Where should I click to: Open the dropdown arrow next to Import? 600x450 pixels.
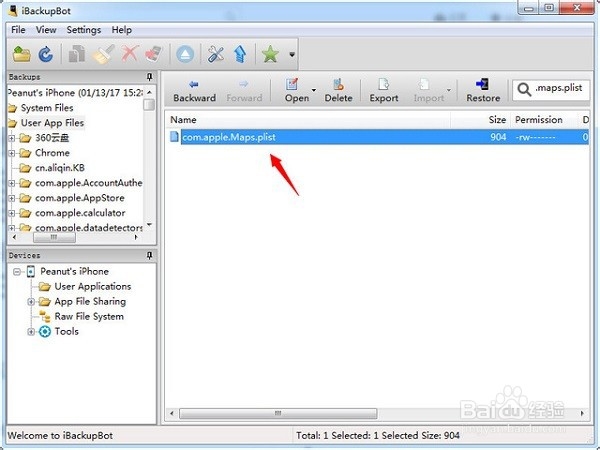pyautogui.click(x=448, y=90)
